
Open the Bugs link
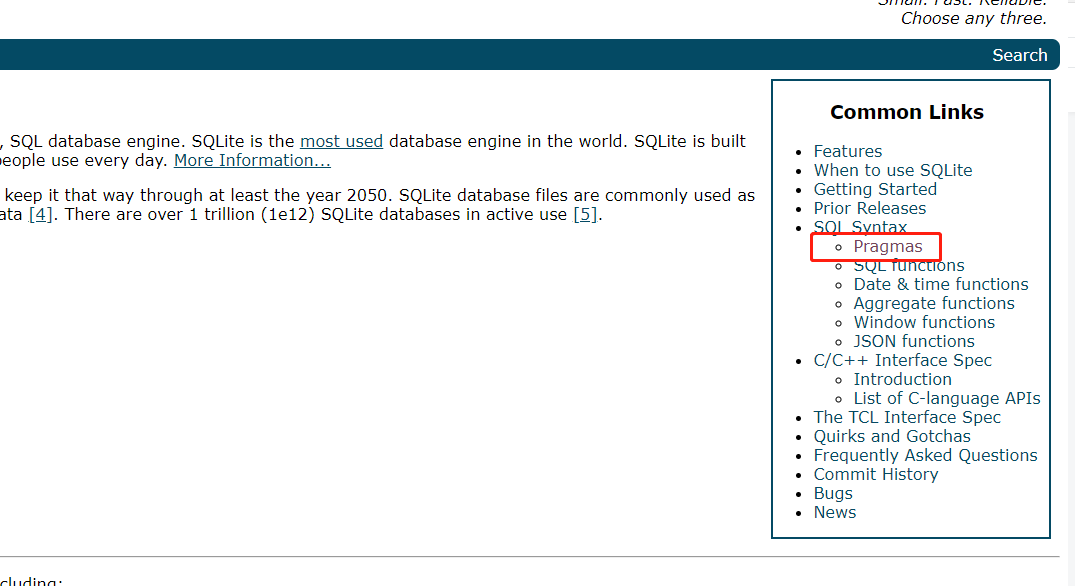[x=833, y=493]
